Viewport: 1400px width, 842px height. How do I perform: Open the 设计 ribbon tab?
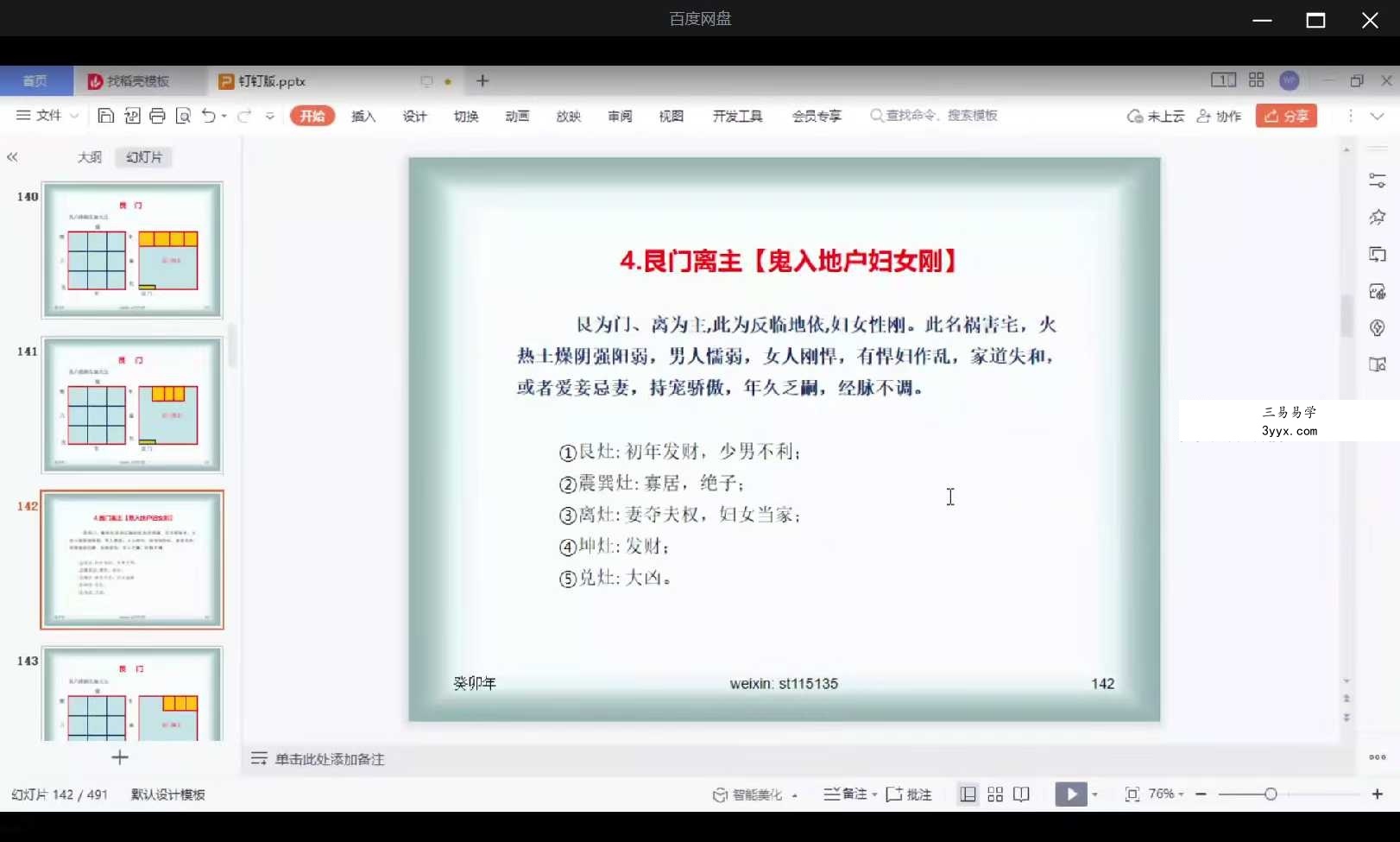point(414,116)
